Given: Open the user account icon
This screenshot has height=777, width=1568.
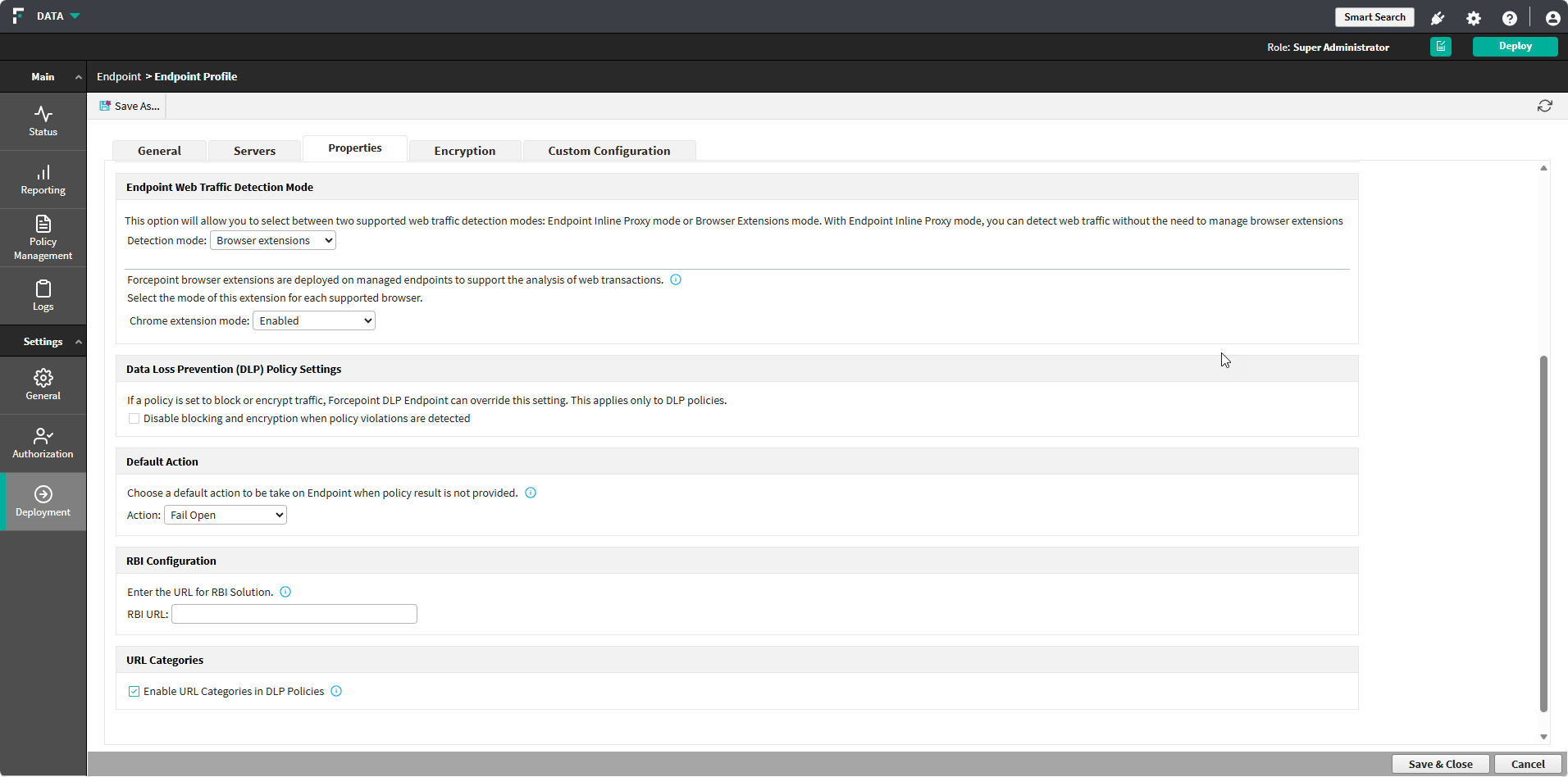Looking at the screenshot, I should [1552, 18].
